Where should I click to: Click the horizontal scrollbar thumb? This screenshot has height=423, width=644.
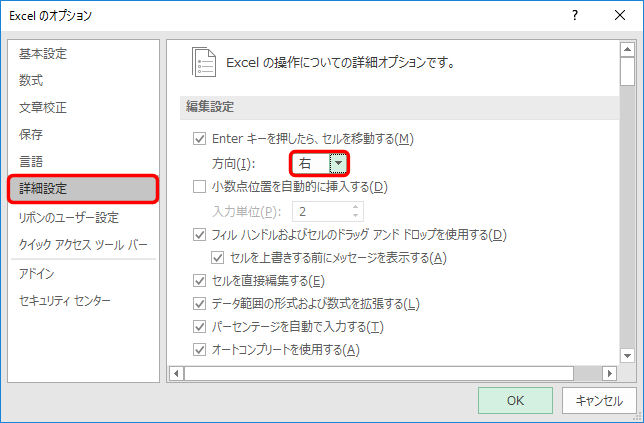[x=379, y=373]
